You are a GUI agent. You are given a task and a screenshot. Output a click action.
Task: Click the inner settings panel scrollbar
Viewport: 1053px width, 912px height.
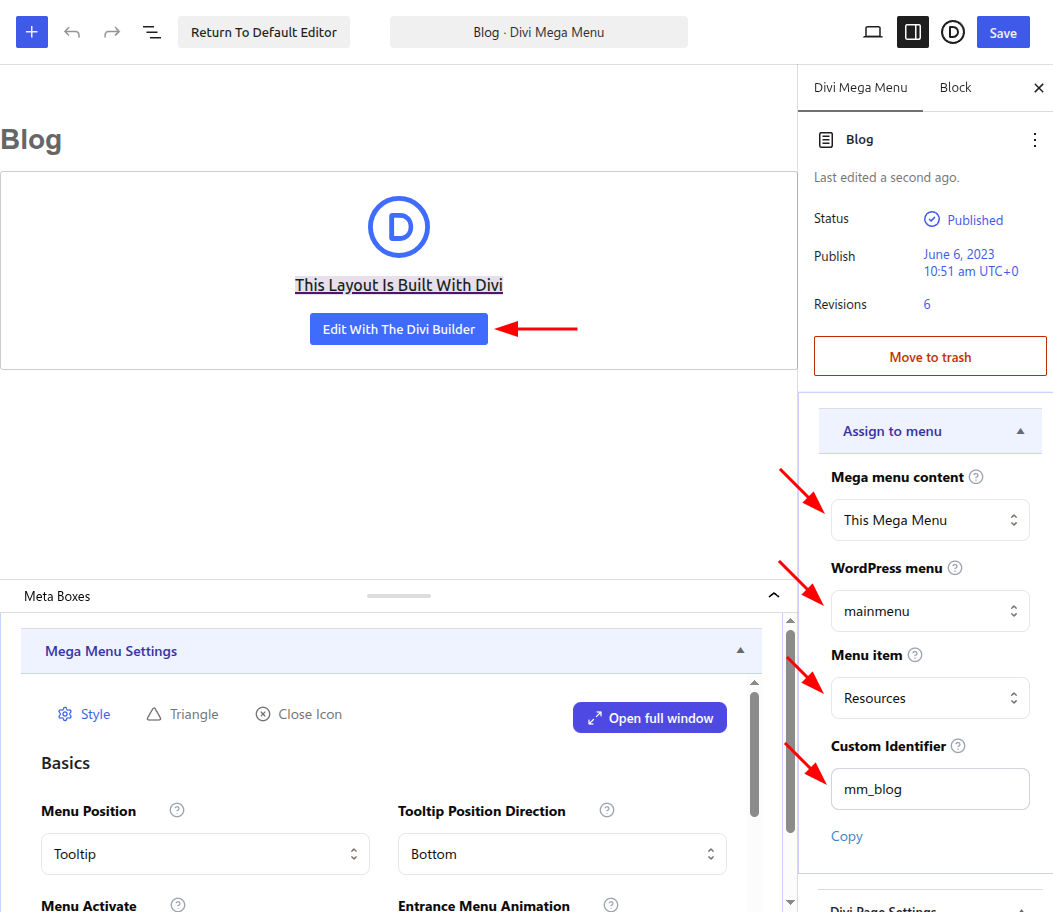[x=754, y=754]
